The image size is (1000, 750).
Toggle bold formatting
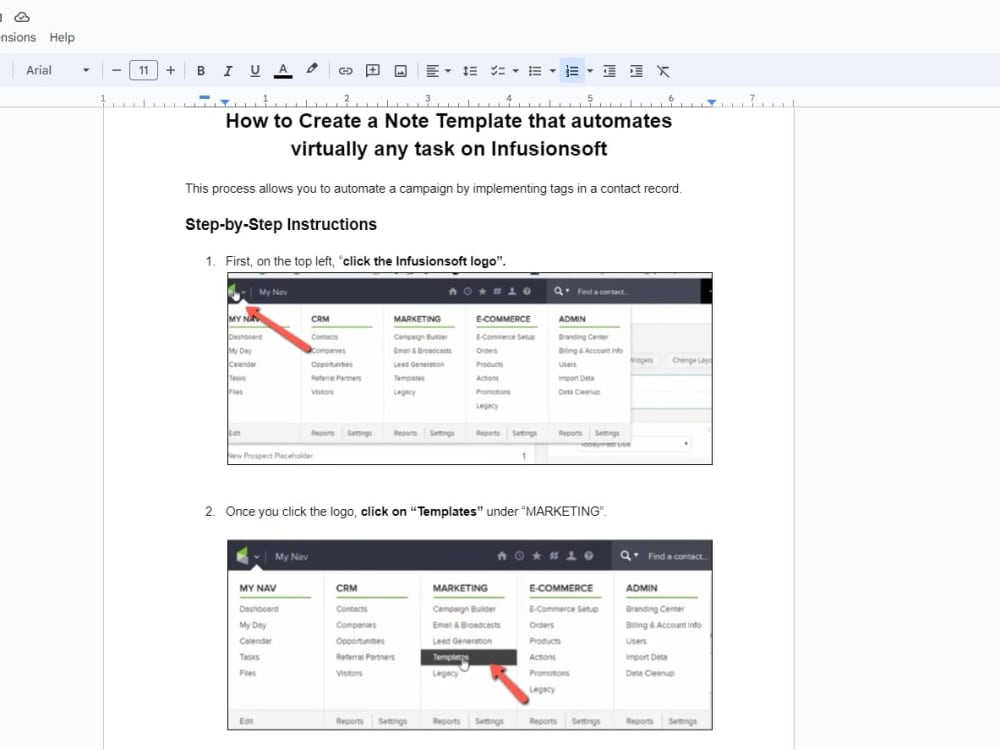(201, 71)
